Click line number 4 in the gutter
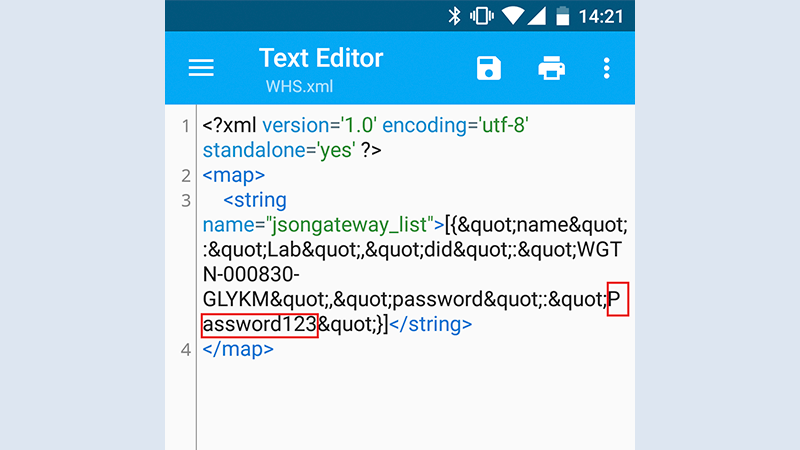 [185, 350]
